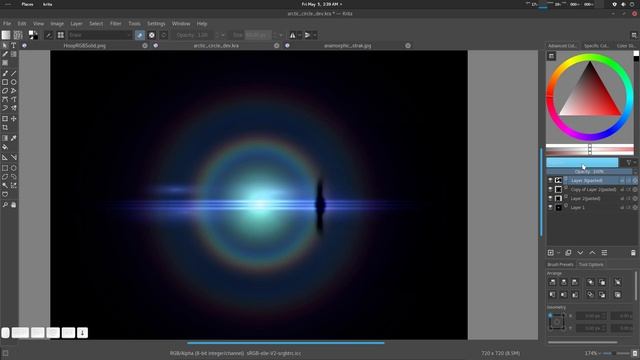
Task: Switch to the HoopRGBSolid.png document tab
Action: click(x=84, y=46)
